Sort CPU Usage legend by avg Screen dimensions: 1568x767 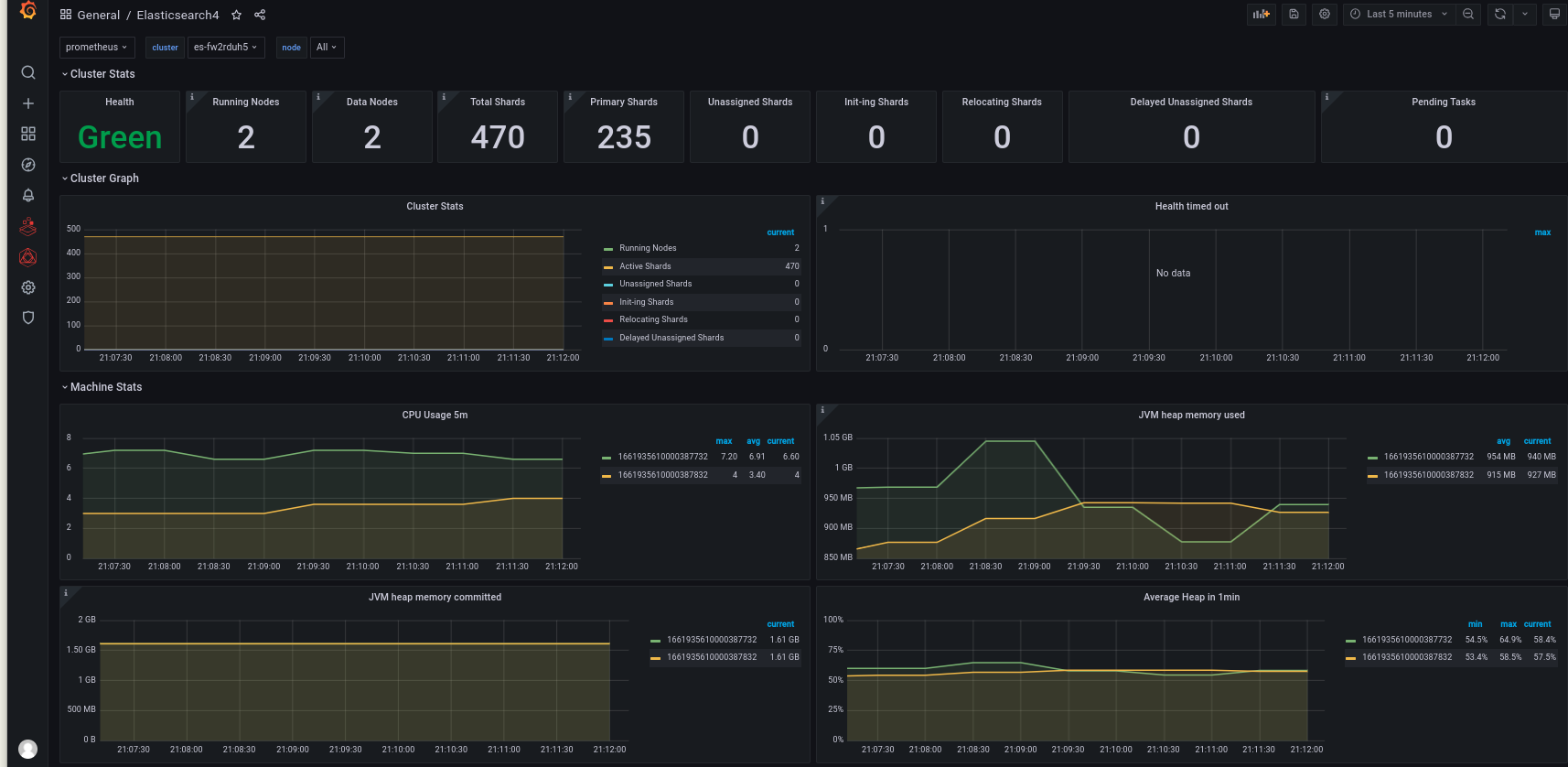pyautogui.click(x=753, y=441)
